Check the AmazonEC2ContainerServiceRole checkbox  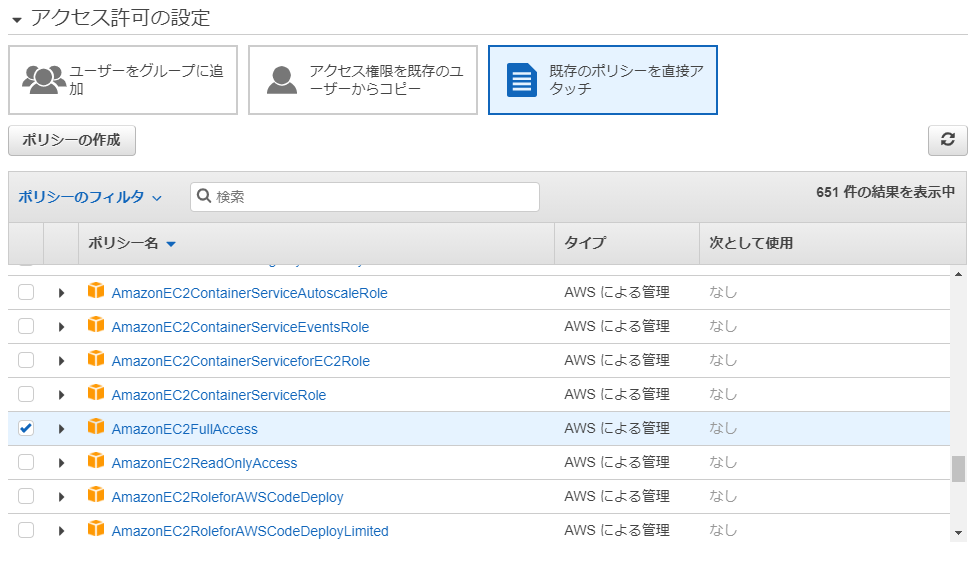pos(26,394)
